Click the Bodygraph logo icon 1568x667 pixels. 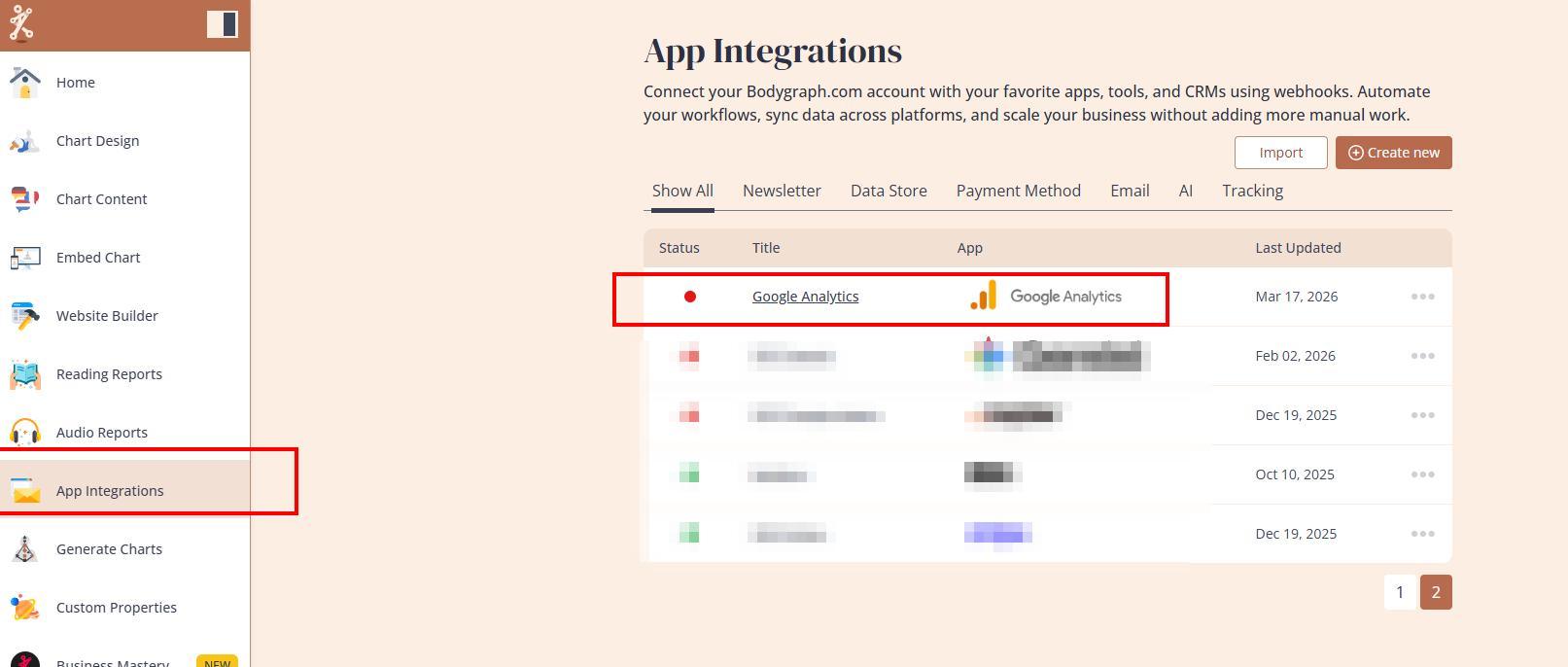click(21, 23)
